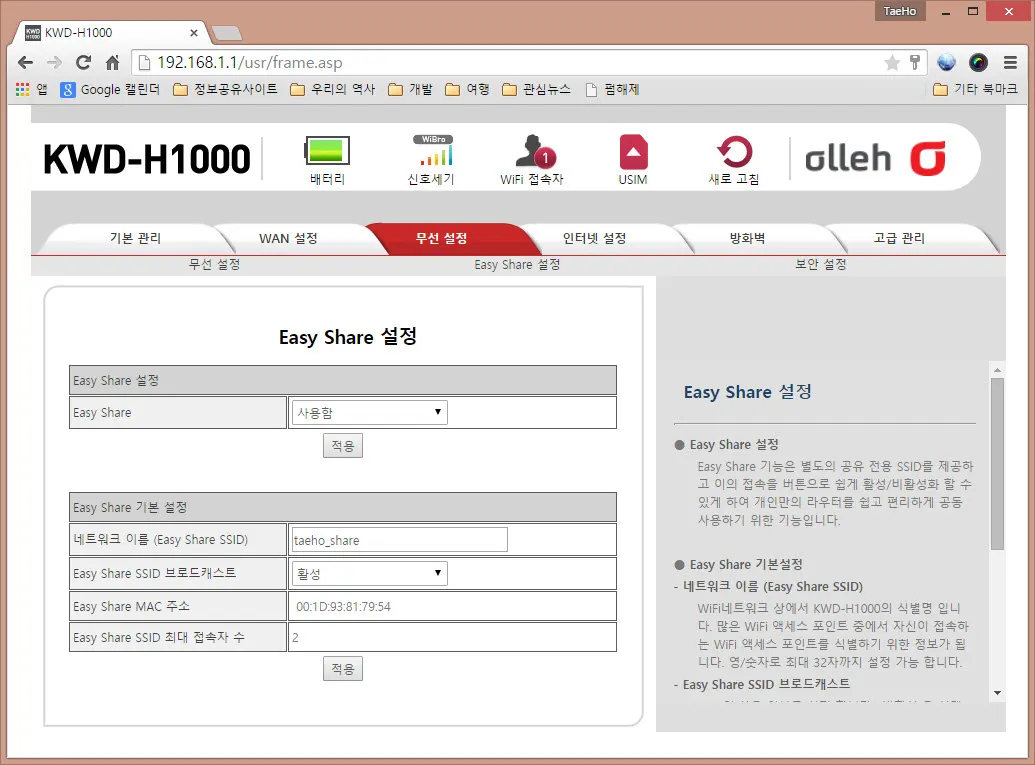Open the apps grid bookmark icon
This screenshot has width=1035, height=765.
pos(22,89)
